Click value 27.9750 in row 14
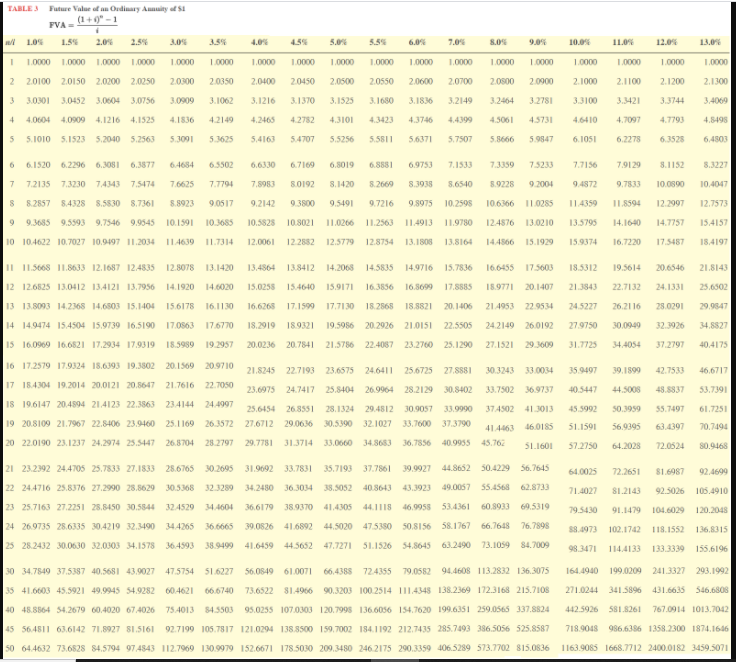The width and height of the screenshot is (736, 662). (583, 325)
